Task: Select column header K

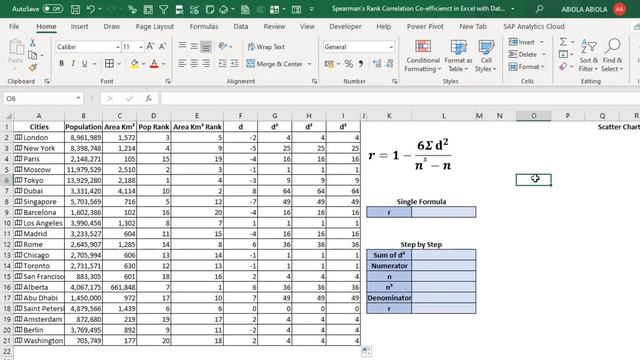Action: pyautogui.click(x=389, y=116)
